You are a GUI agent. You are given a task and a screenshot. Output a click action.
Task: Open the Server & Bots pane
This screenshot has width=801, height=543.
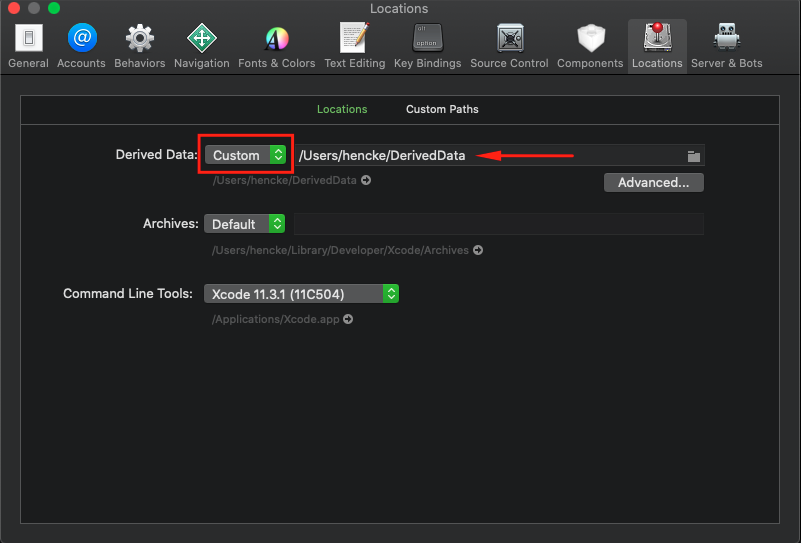click(726, 46)
